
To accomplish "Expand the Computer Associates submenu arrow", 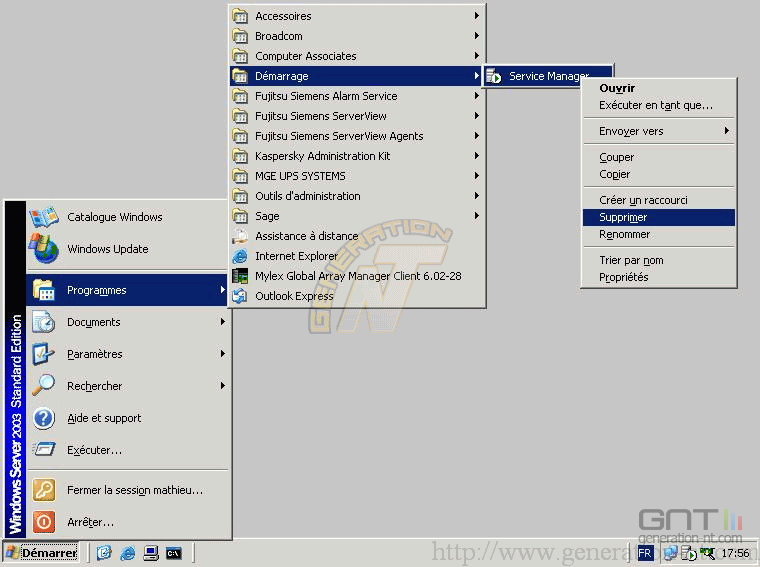I will (x=476, y=56).
